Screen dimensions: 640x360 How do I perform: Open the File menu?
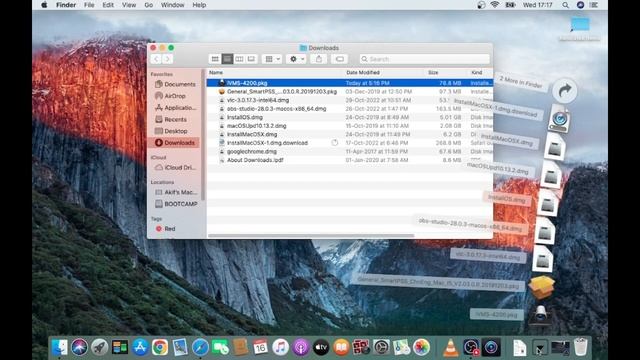[89, 5]
